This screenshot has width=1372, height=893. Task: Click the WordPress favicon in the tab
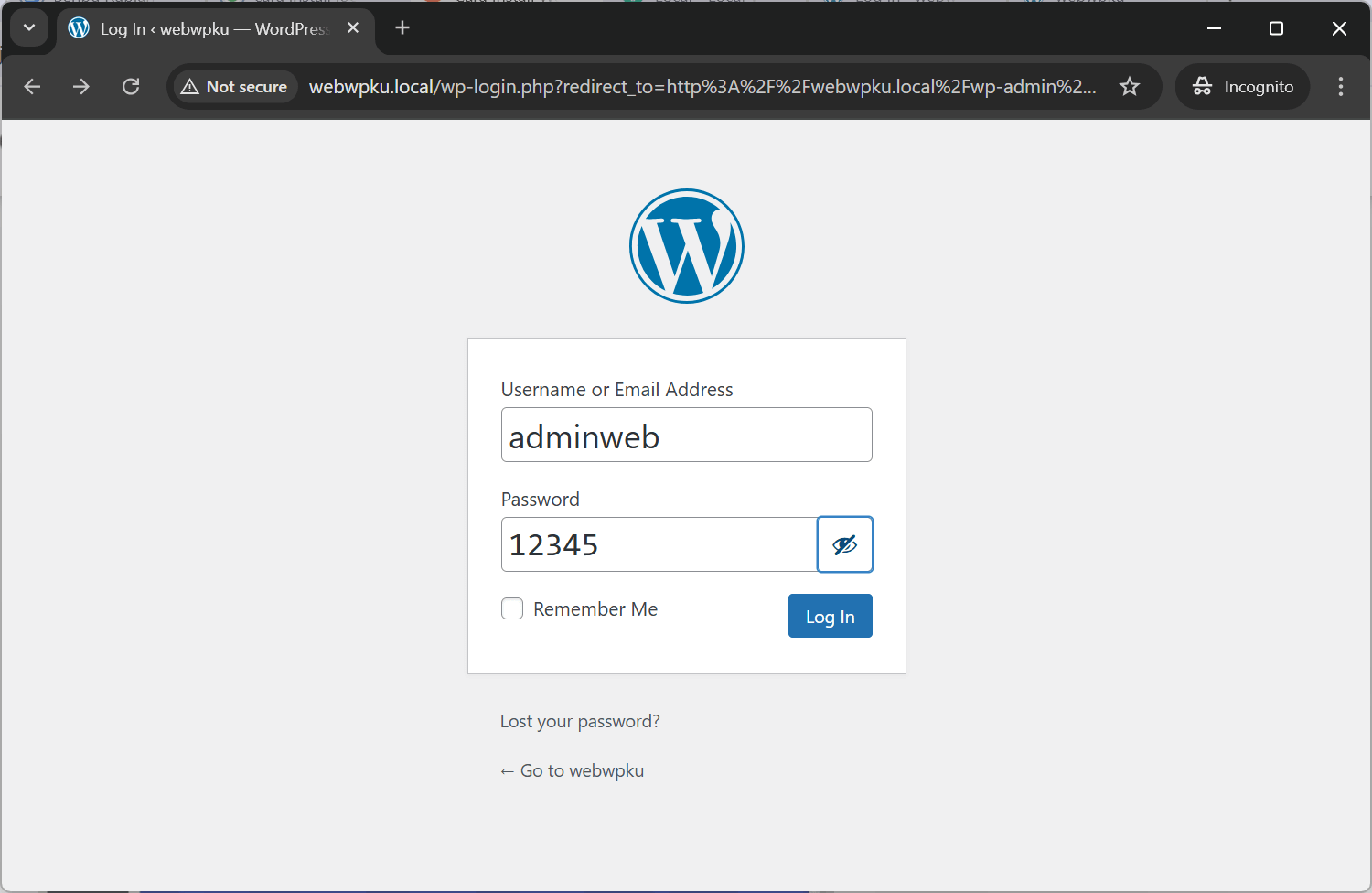[x=79, y=27]
